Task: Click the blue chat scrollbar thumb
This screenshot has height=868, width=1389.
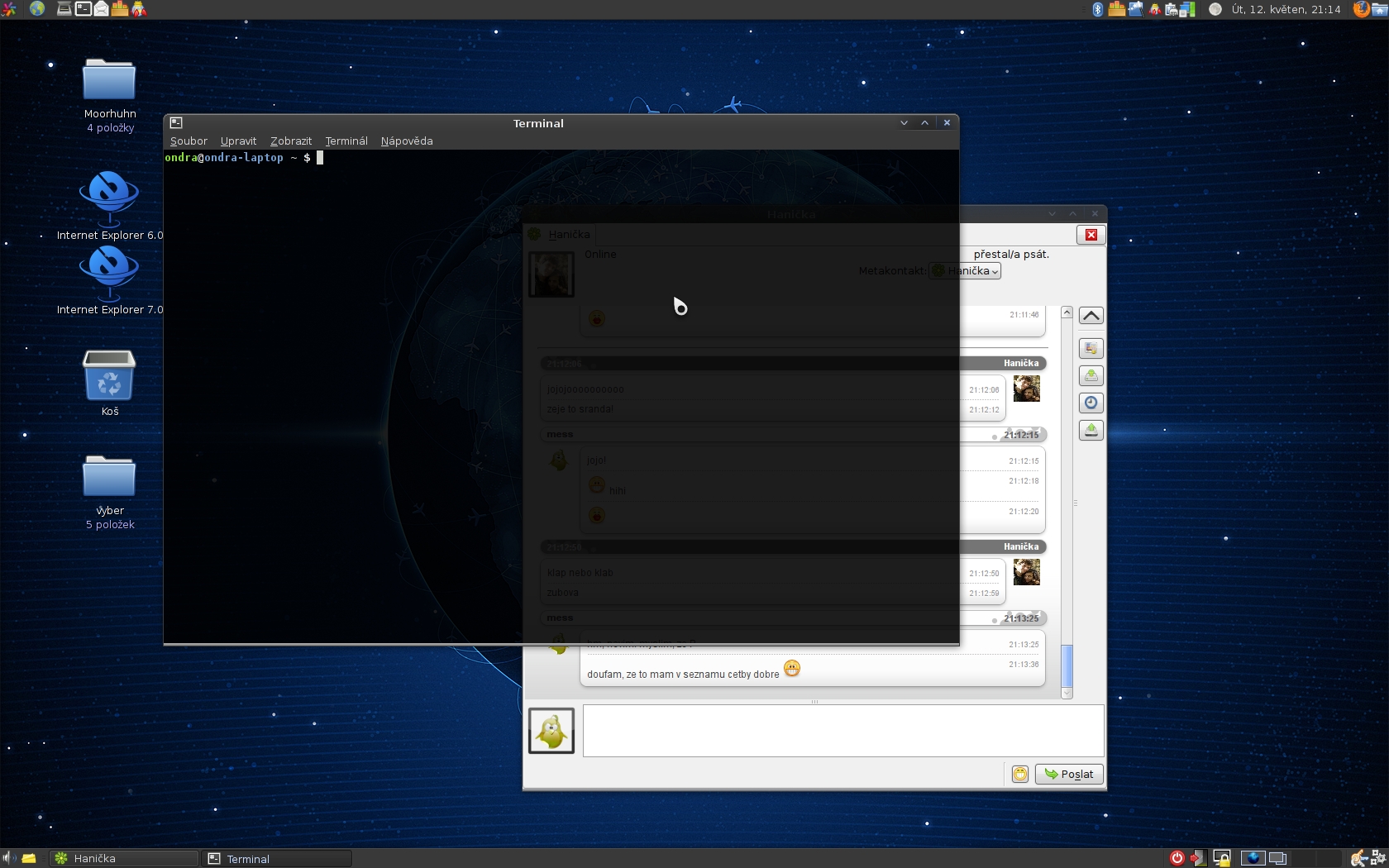Action: pos(1067,665)
